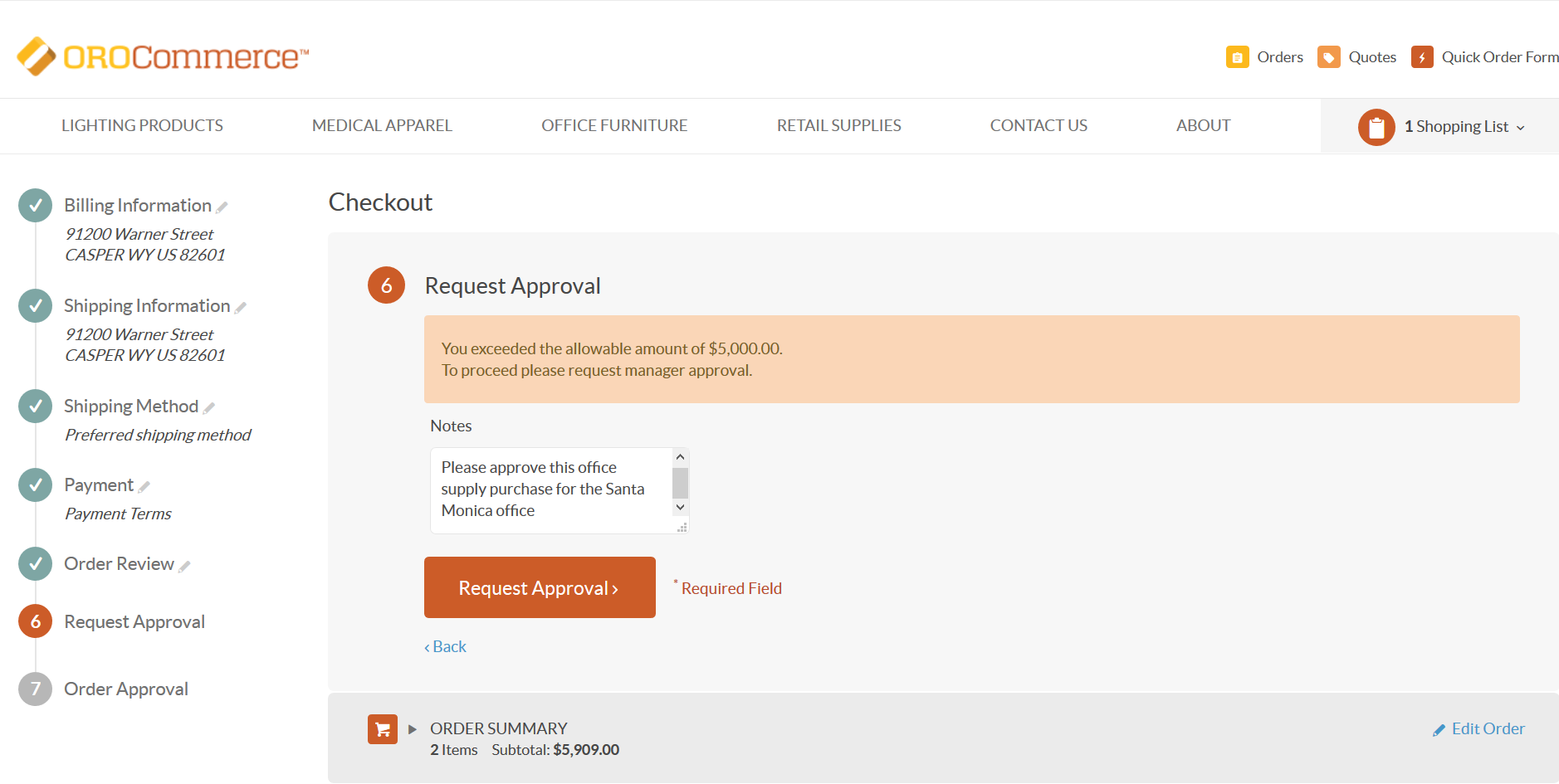Image resolution: width=1559 pixels, height=784 pixels.
Task: Go to Contact Us page
Action: [1039, 125]
